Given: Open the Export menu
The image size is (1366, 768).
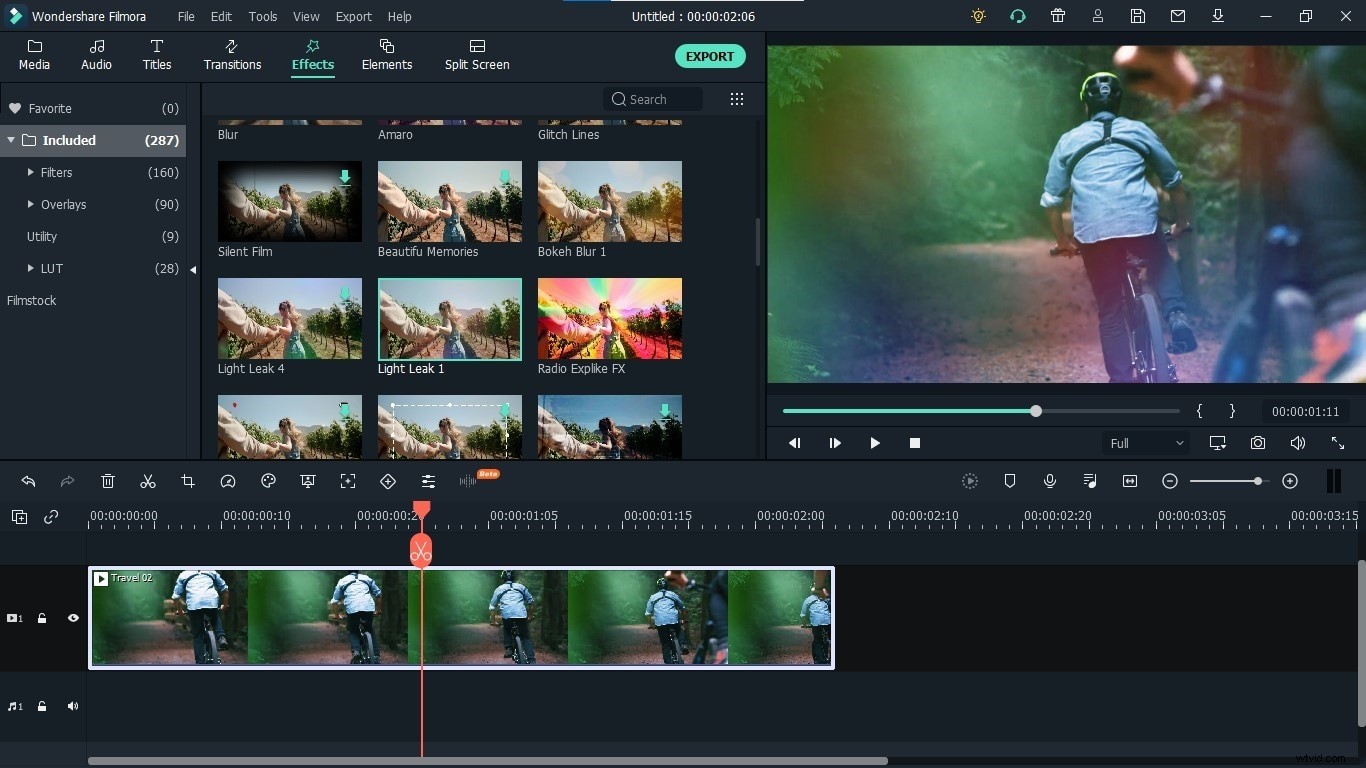Looking at the screenshot, I should [x=353, y=16].
